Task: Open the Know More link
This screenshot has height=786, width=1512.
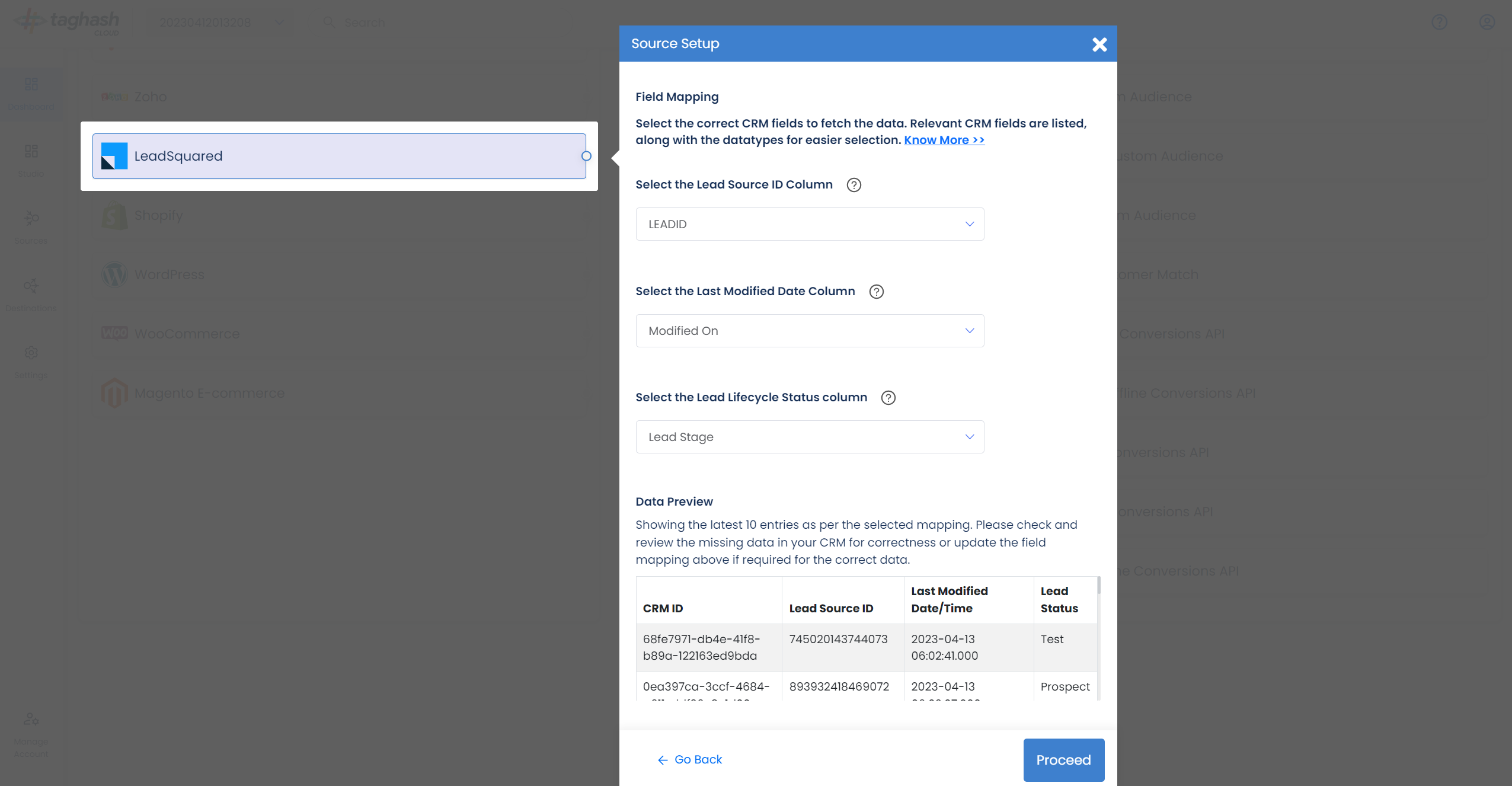Action: click(x=944, y=140)
